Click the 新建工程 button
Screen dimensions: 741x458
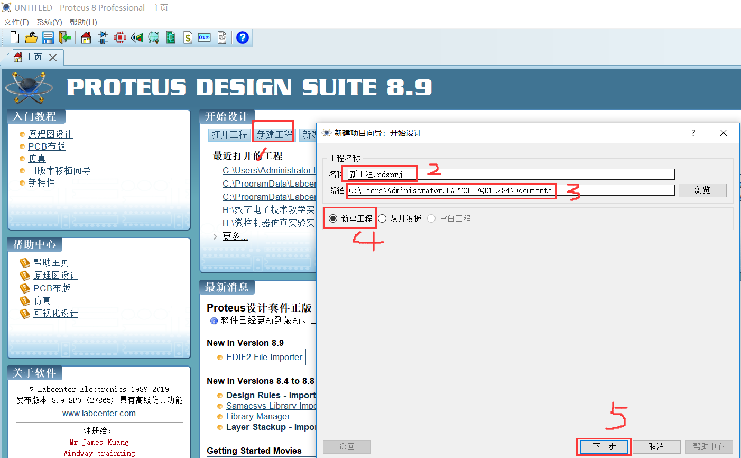click(274, 135)
